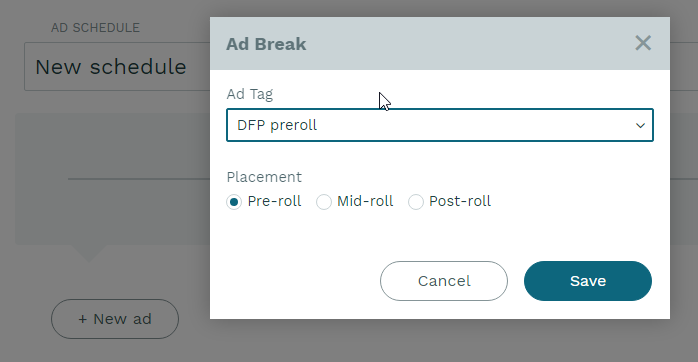Select the Pre-roll radio button
698x362 pixels.
tap(234, 202)
